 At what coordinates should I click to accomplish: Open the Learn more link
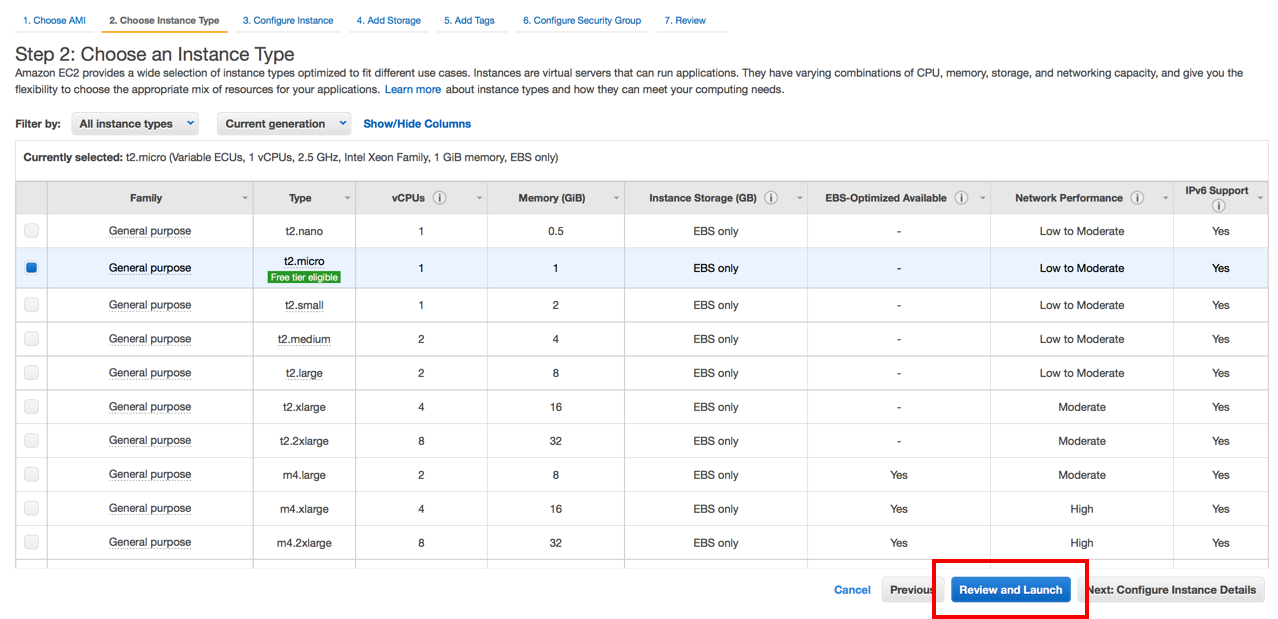click(413, 90)
